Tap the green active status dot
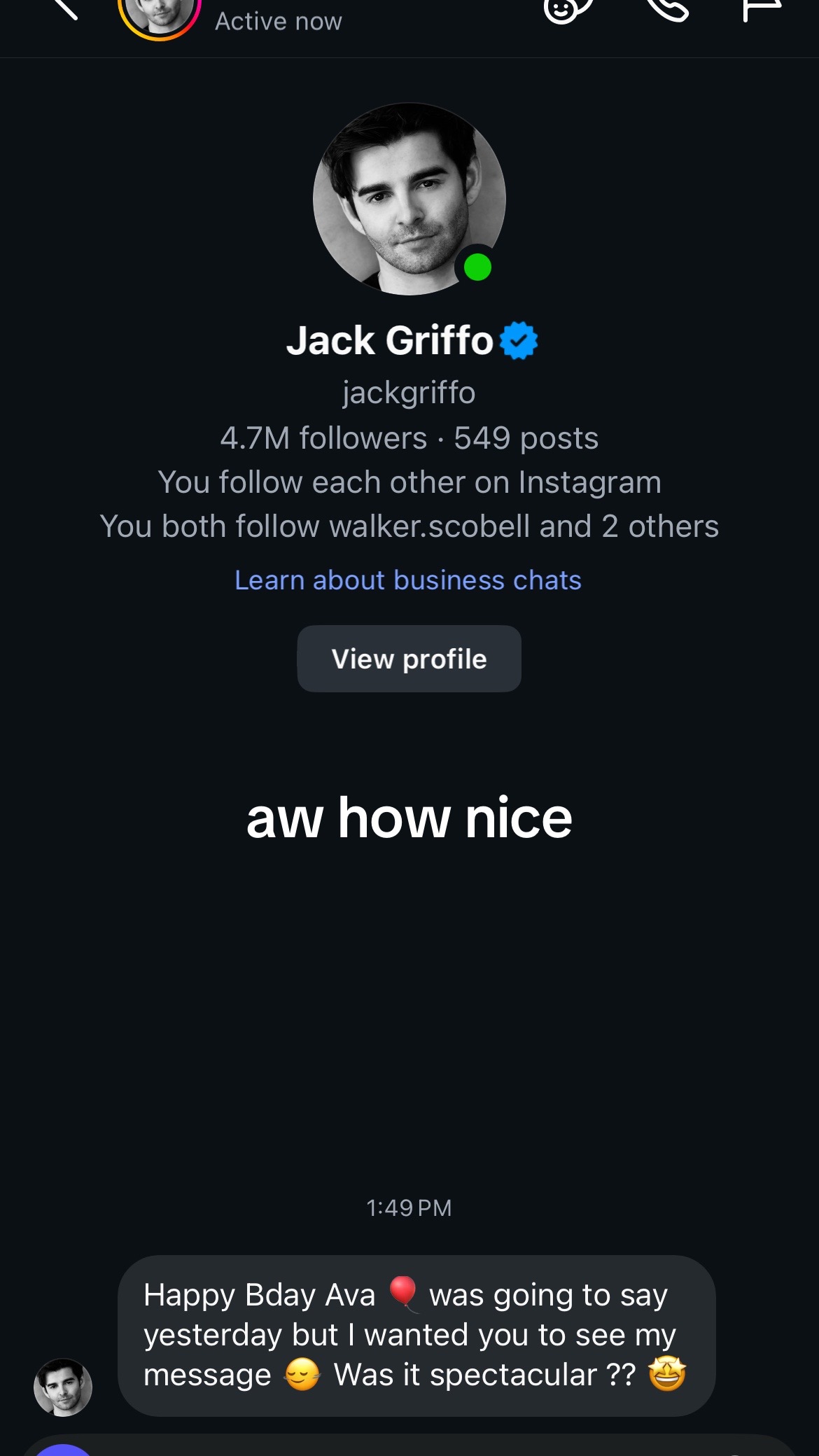 coord(477,267)
